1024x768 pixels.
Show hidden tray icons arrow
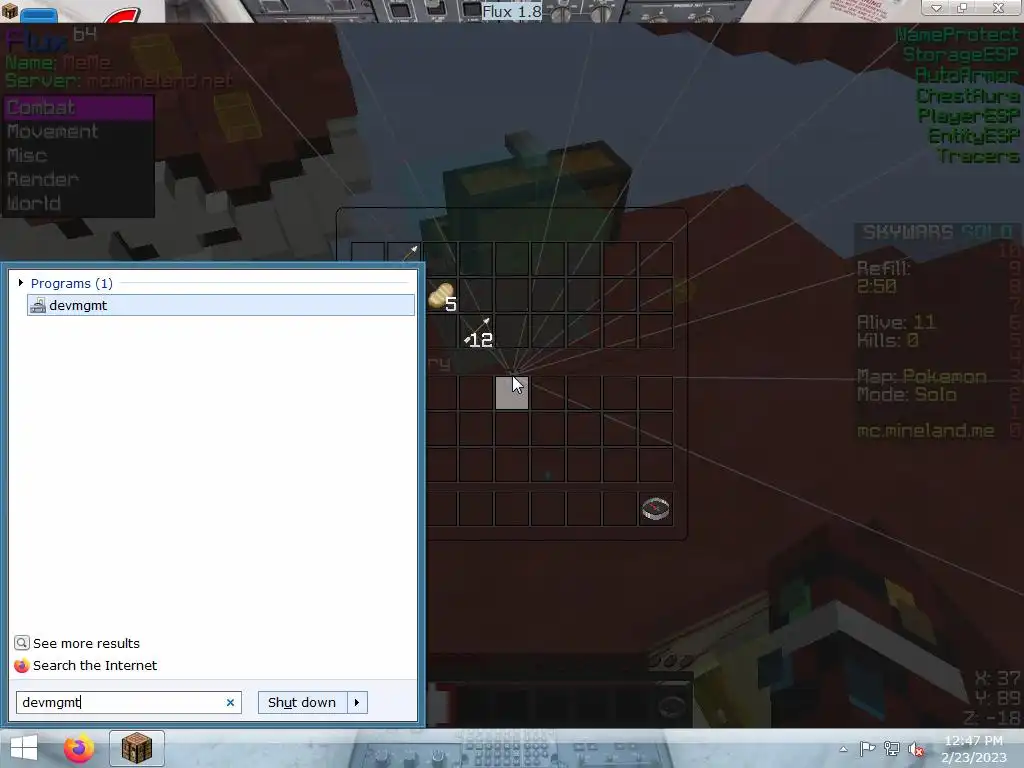click(x=843, y=749)
